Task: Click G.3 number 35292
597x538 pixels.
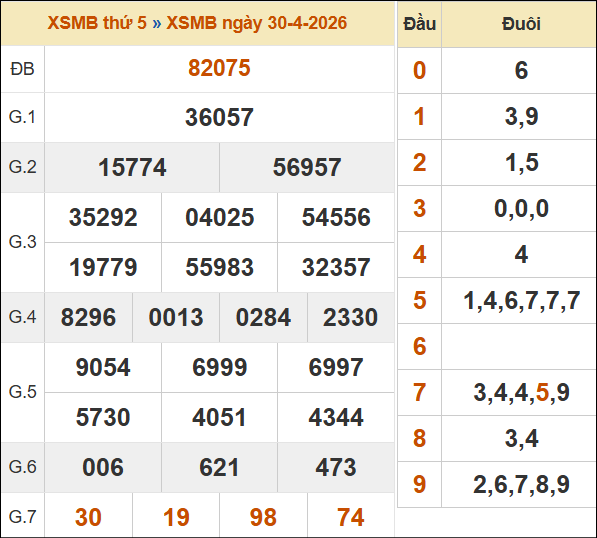Action: 103,217
